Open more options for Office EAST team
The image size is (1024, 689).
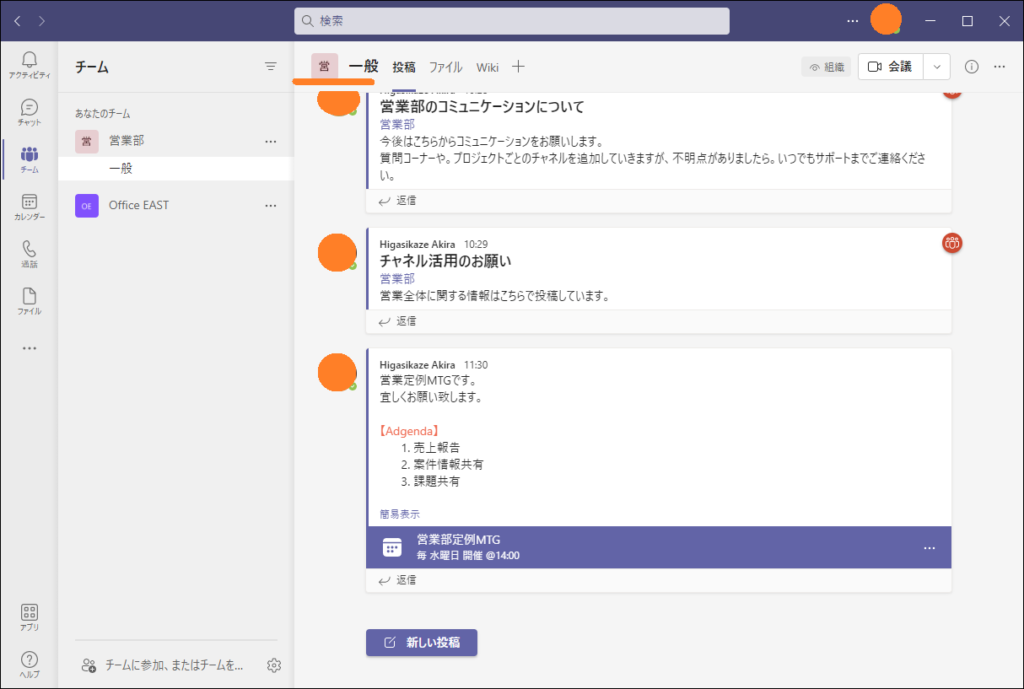[270, 206]
